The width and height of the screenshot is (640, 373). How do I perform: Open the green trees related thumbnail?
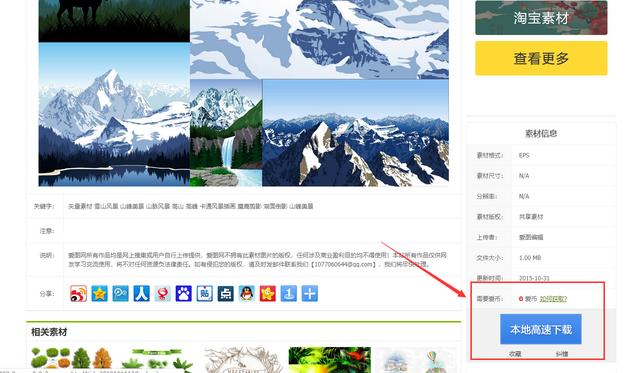click(x=71, y=358)
